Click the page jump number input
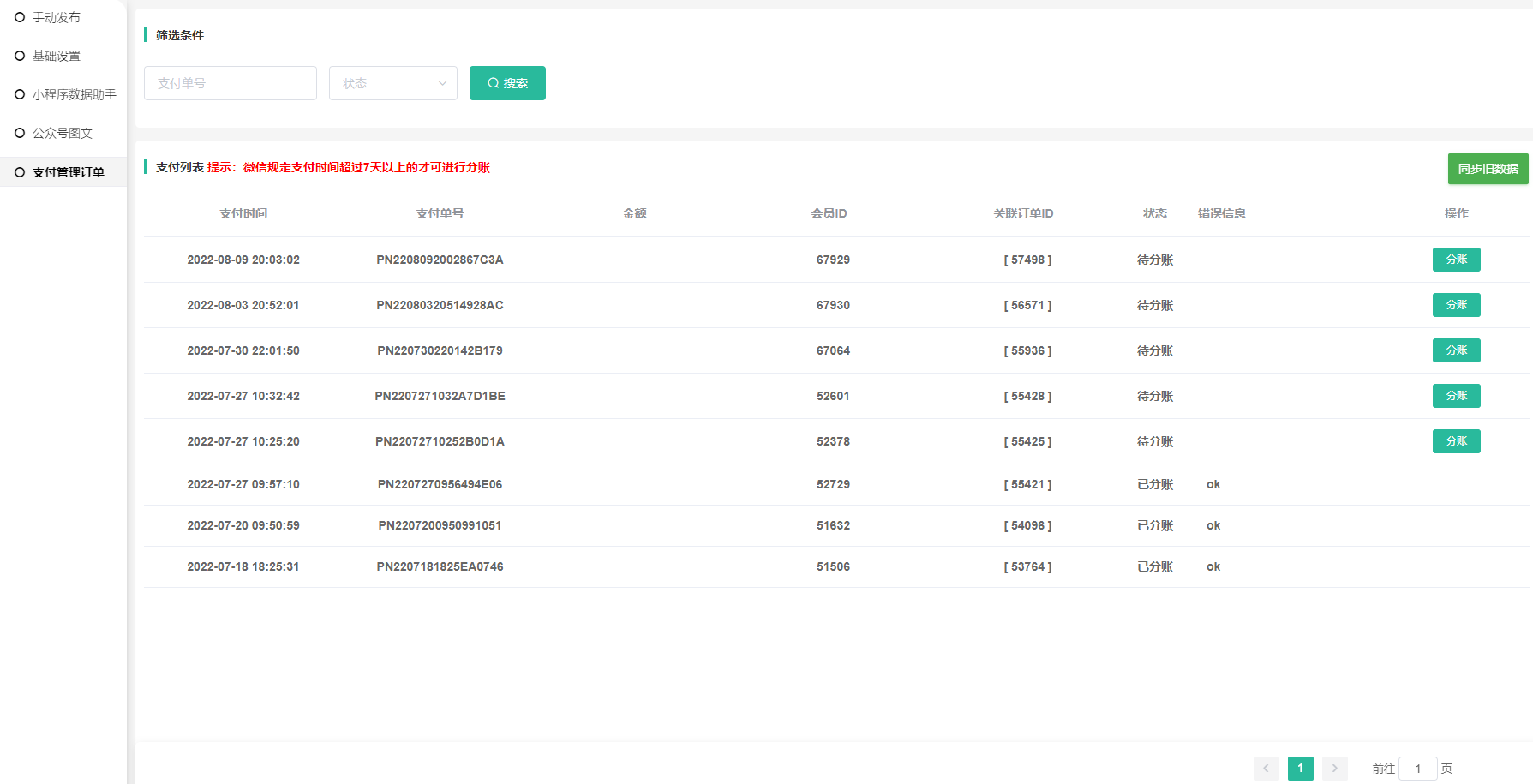Screen dimensions: 1533x784 coord(1417,769)
